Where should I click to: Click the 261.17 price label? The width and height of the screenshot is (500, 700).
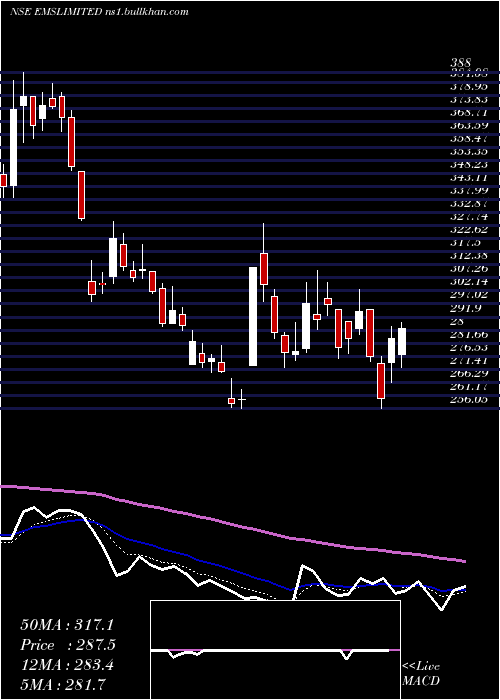[468, 386]
